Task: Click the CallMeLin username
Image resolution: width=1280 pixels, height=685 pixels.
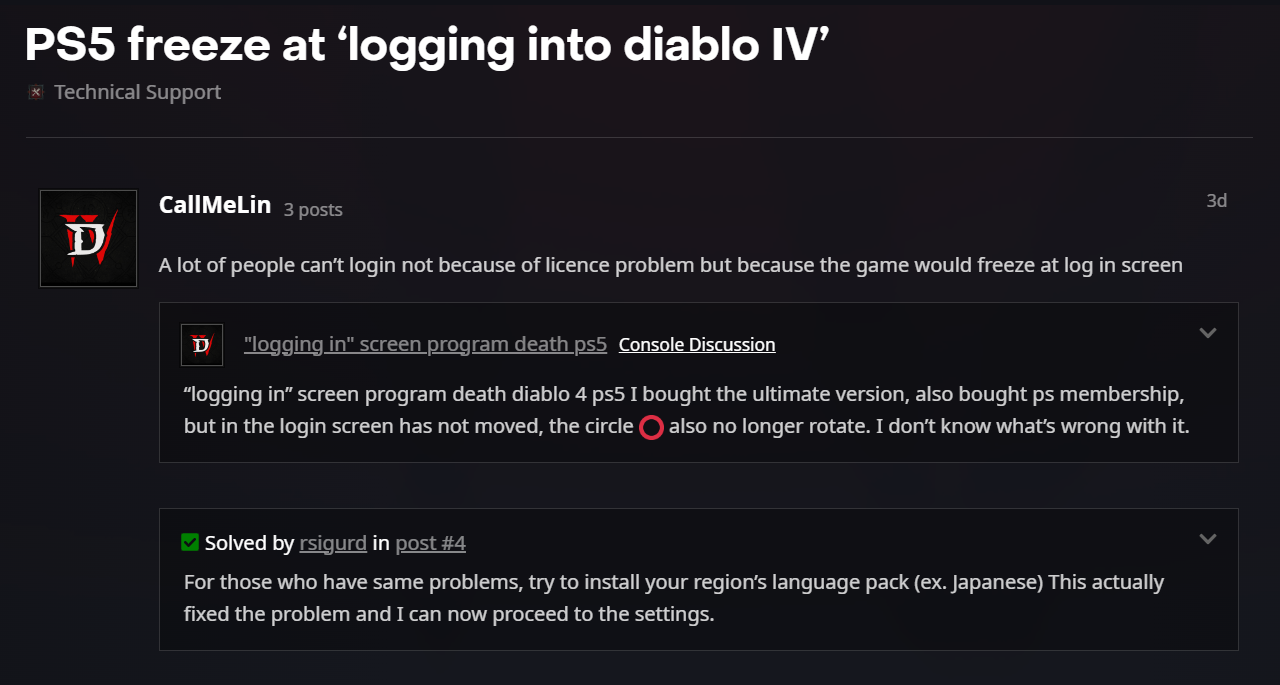Action: [215, 205]
